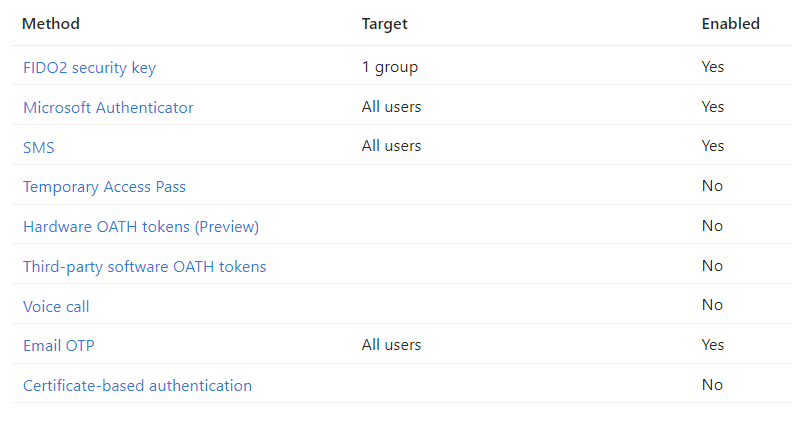This screenshot has width=792, height=423.
Task: Select 'All users' in Email OTP row
Action: pyautogui.click(x=391, y=345)
